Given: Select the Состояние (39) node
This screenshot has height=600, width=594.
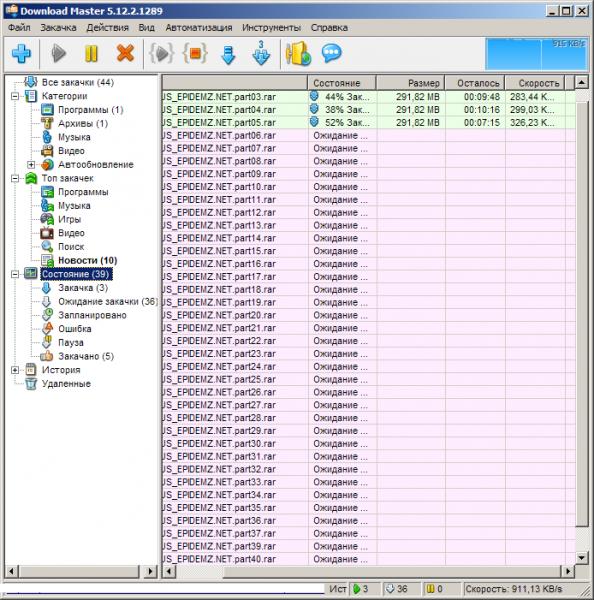Looking at the screenshot, I should [x=75, y=274].
